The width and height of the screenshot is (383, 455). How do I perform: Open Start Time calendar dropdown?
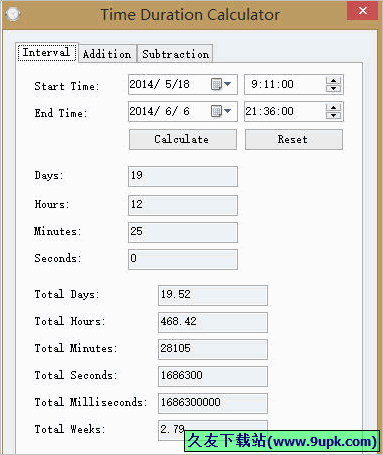(x=221, y=84)
